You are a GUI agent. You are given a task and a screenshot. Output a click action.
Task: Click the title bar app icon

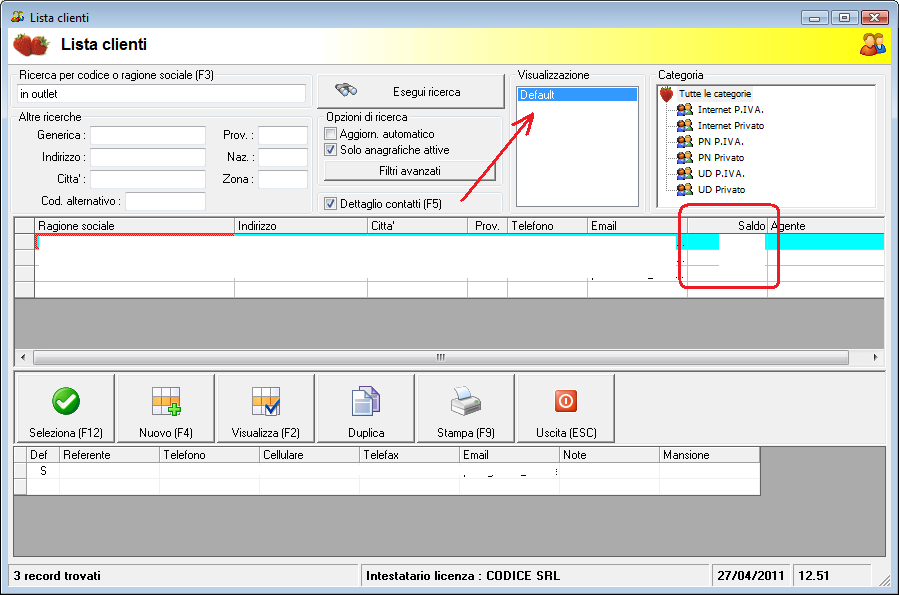[x=17, y=17]
